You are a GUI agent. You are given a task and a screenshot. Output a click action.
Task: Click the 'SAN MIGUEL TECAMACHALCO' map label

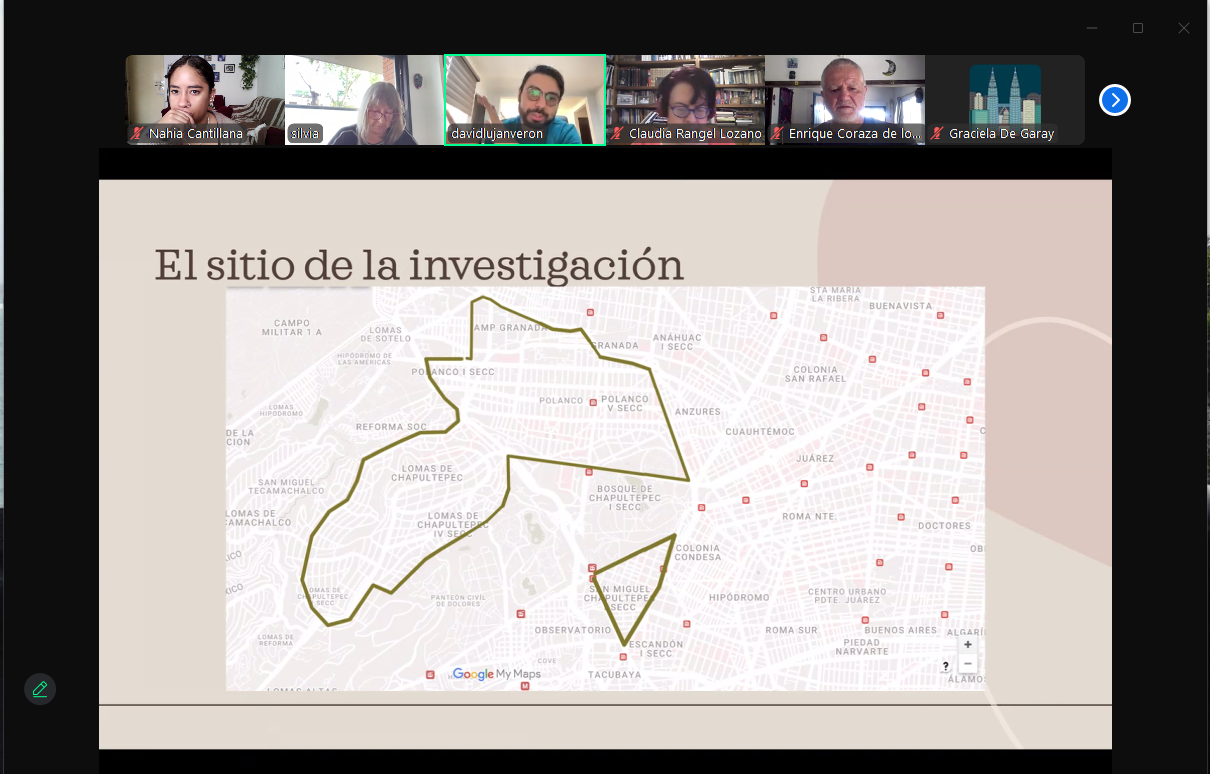click(x=286, y=486)
